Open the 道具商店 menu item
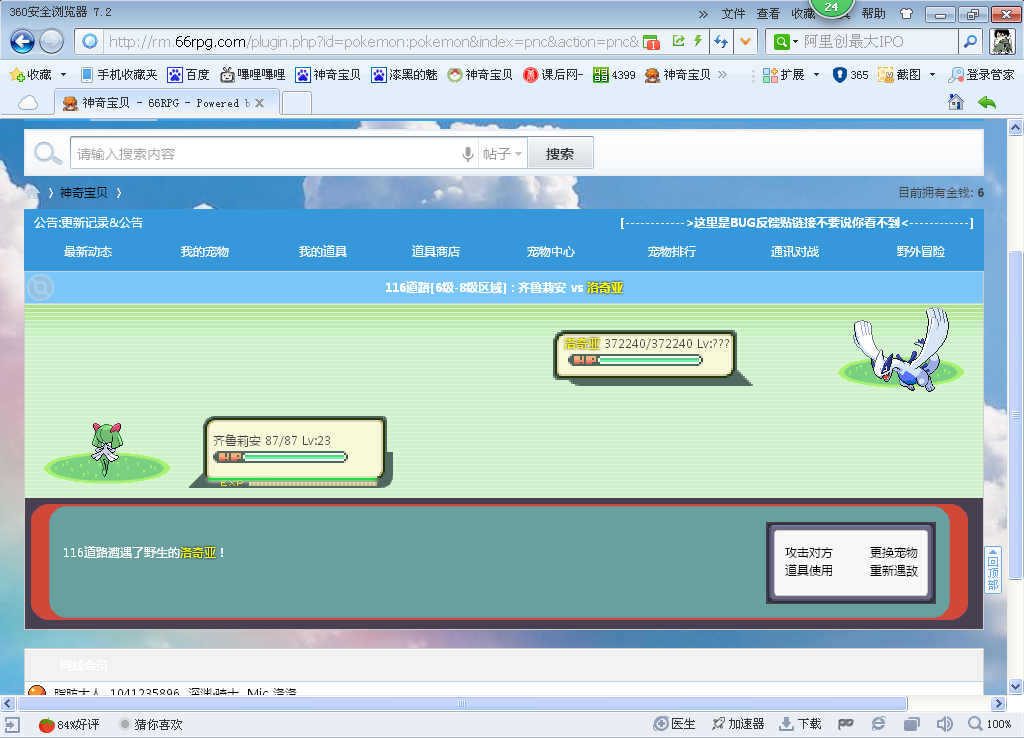Image resolution: width=1024 pixels, height=738 pixels. pos(436,251)
